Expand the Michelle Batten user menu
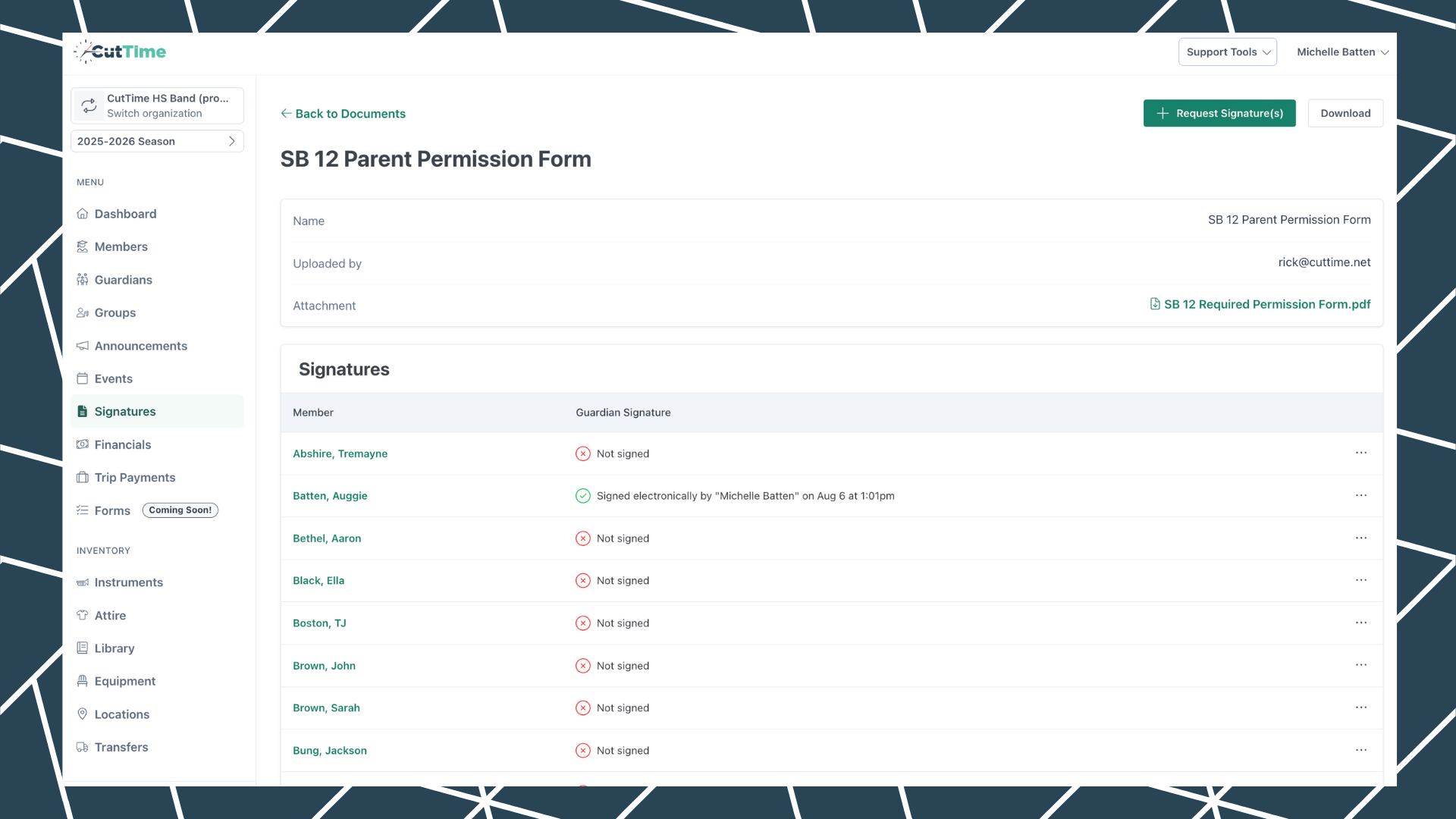Viewport: 1456px width, 819px height. (1342, 52)
